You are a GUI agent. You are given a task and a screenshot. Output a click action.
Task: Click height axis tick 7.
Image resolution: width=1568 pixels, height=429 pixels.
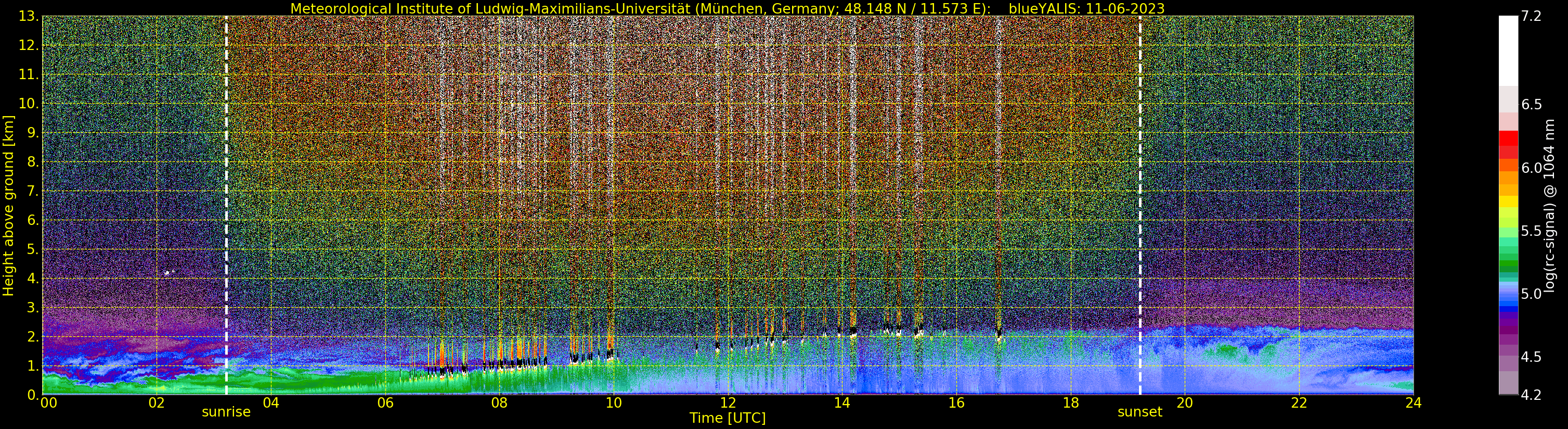32,192
